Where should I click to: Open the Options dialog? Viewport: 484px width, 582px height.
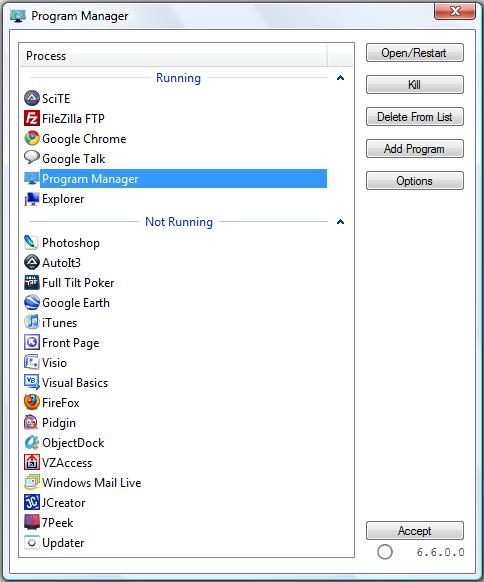point(415,181)
